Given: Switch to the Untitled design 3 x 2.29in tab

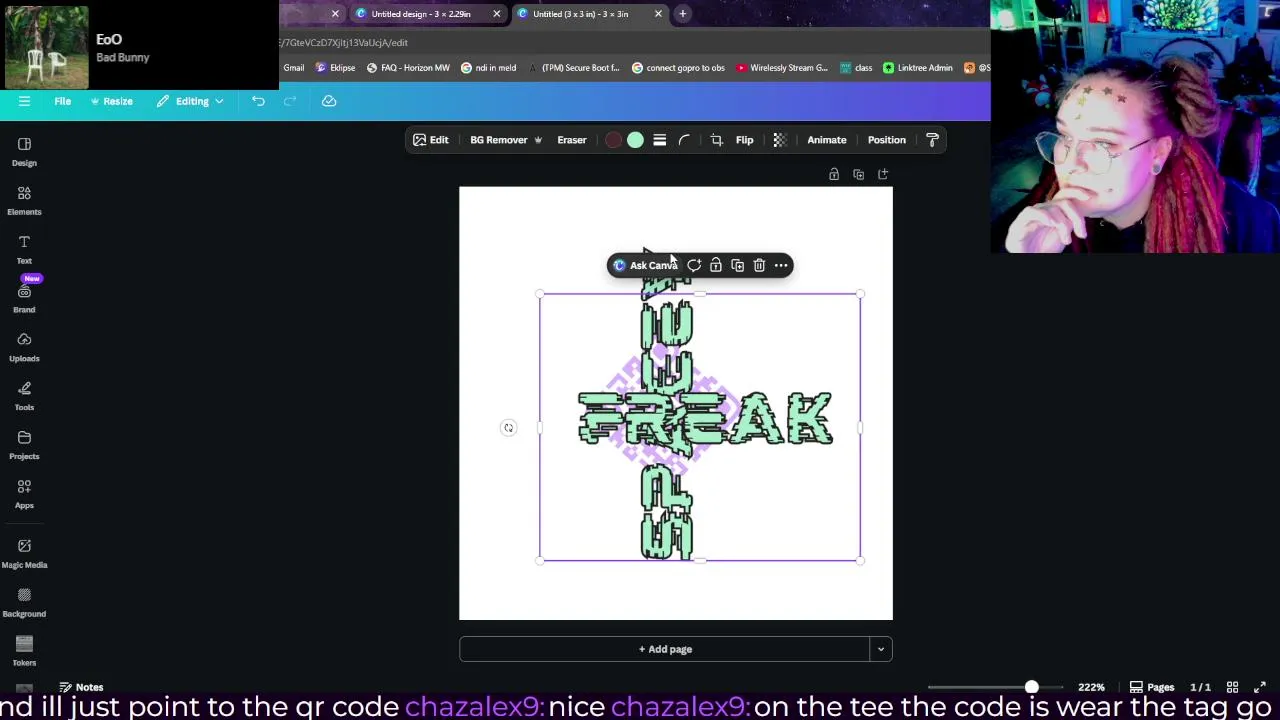Looking at the screenshot, I should pos(427,14).
